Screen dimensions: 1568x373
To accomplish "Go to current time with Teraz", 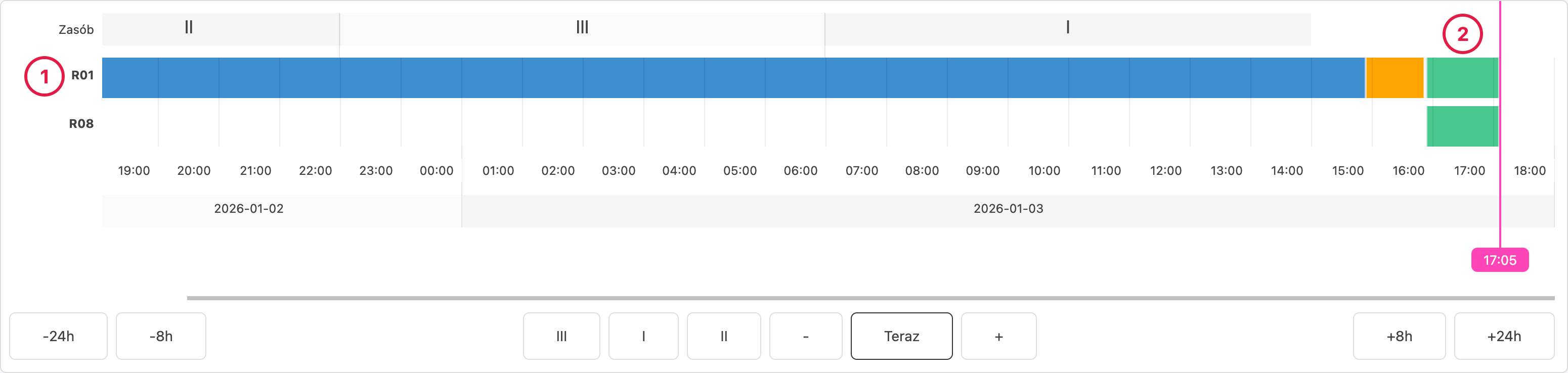I will point(901,337).
